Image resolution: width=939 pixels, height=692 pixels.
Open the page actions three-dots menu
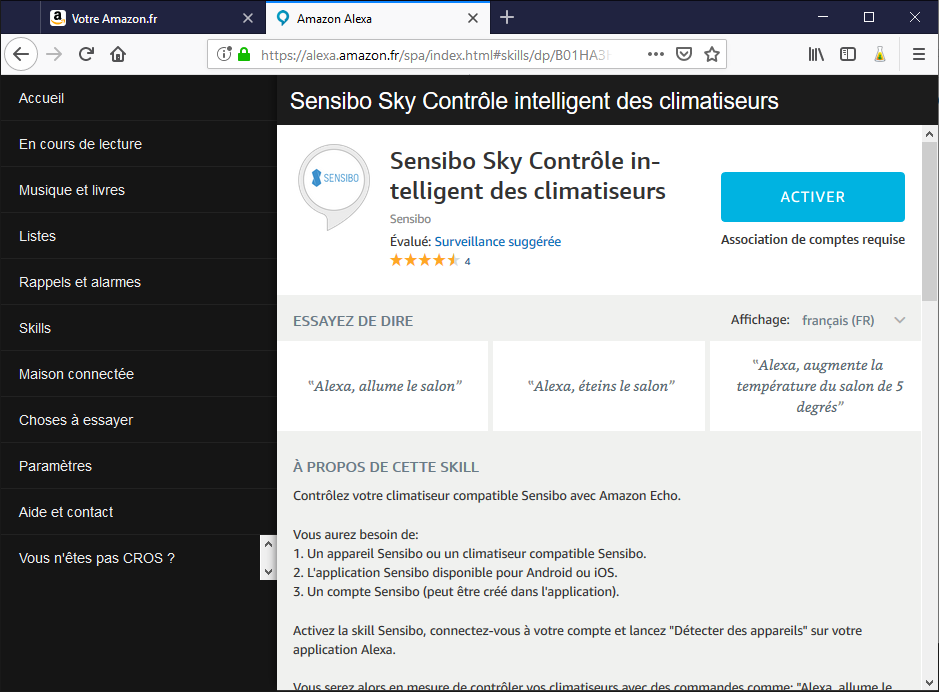pos(656,55)
